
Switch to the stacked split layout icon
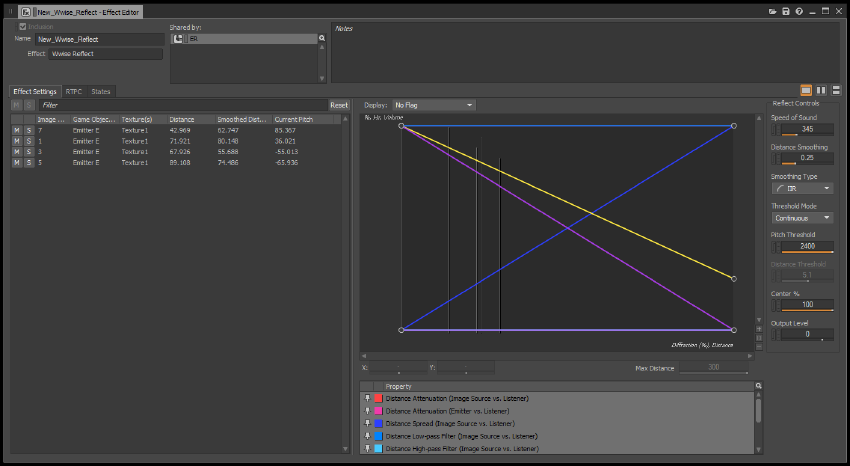click(835, 90)
